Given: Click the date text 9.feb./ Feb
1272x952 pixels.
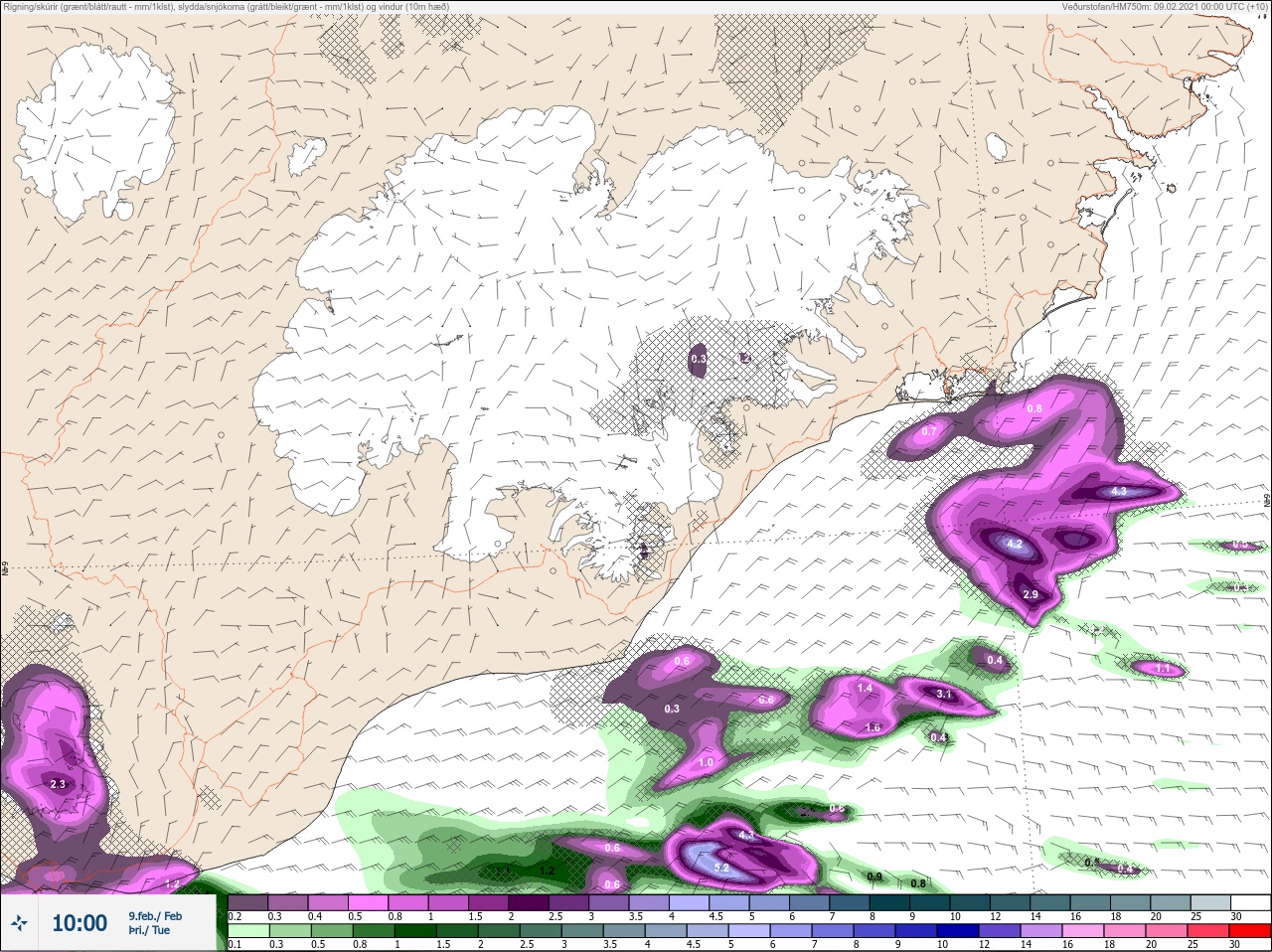Looking at the screenshot, I should click(155, 915).
